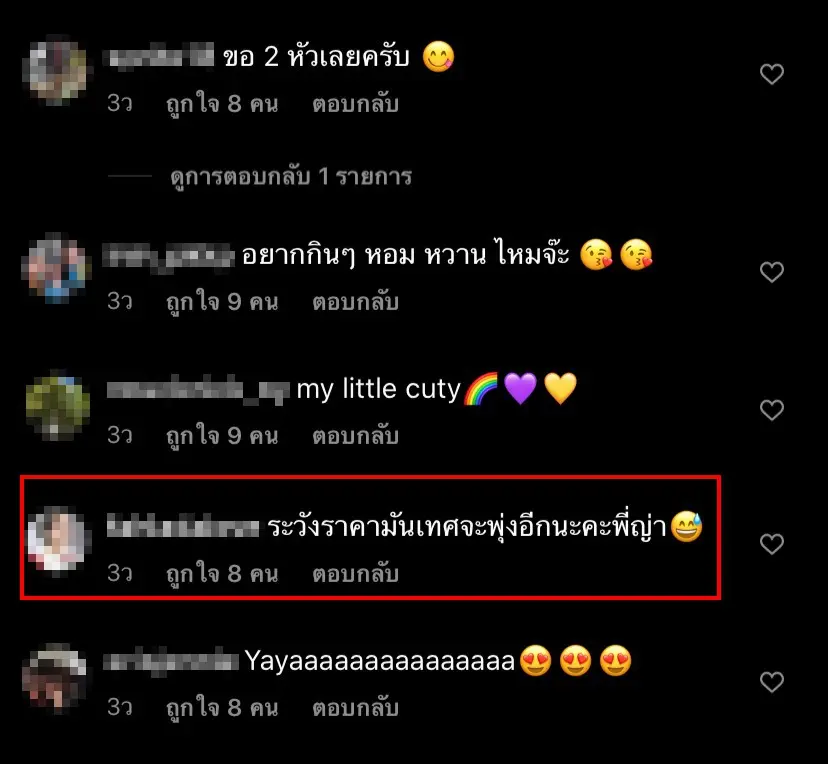
Task: Reply to the "my little cuty" comment
Action: coord(355,436)
